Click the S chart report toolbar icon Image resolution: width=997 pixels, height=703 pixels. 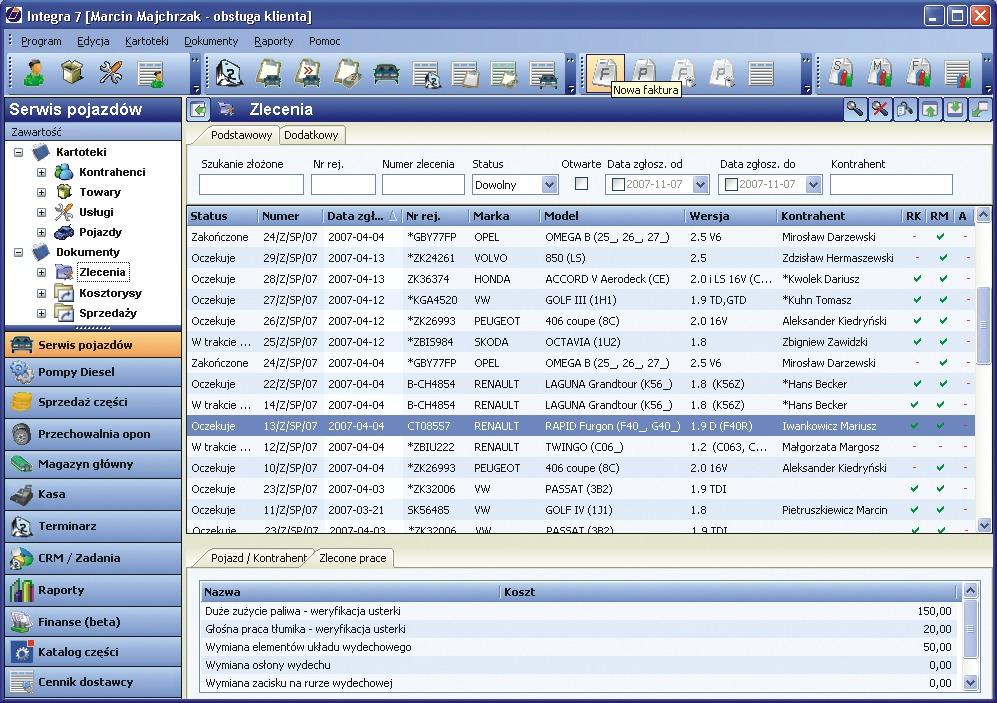click(x=841, y=74)
